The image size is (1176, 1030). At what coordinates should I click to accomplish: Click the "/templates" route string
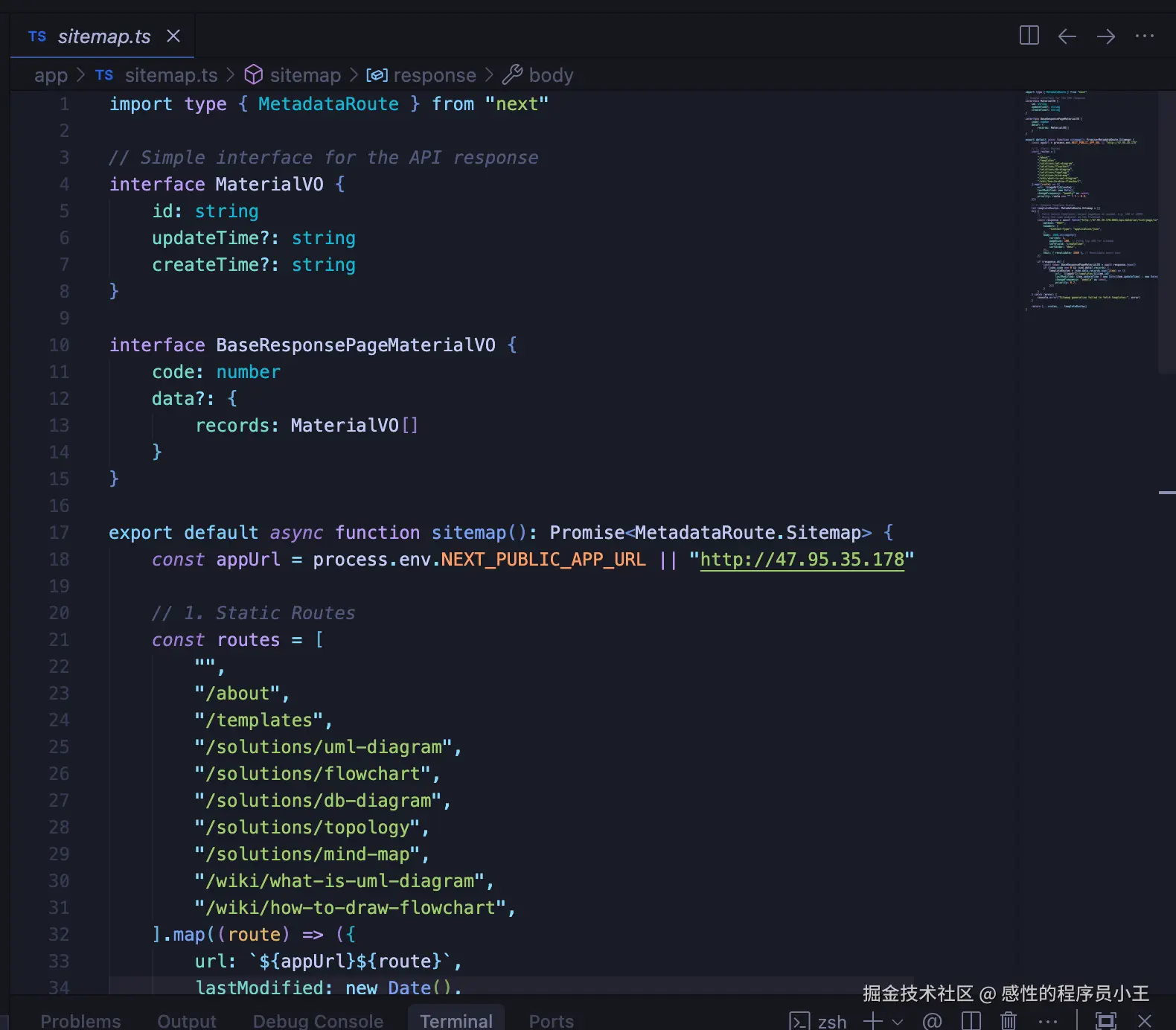coord(259,720)
